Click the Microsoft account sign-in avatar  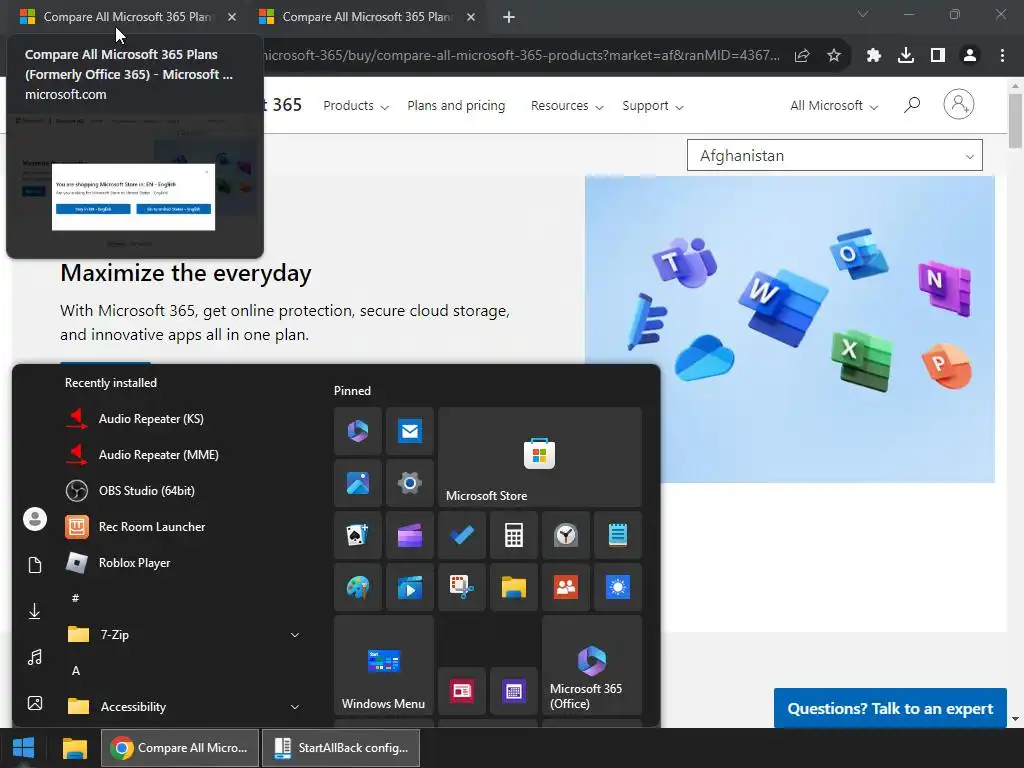[x=958, y=104]
